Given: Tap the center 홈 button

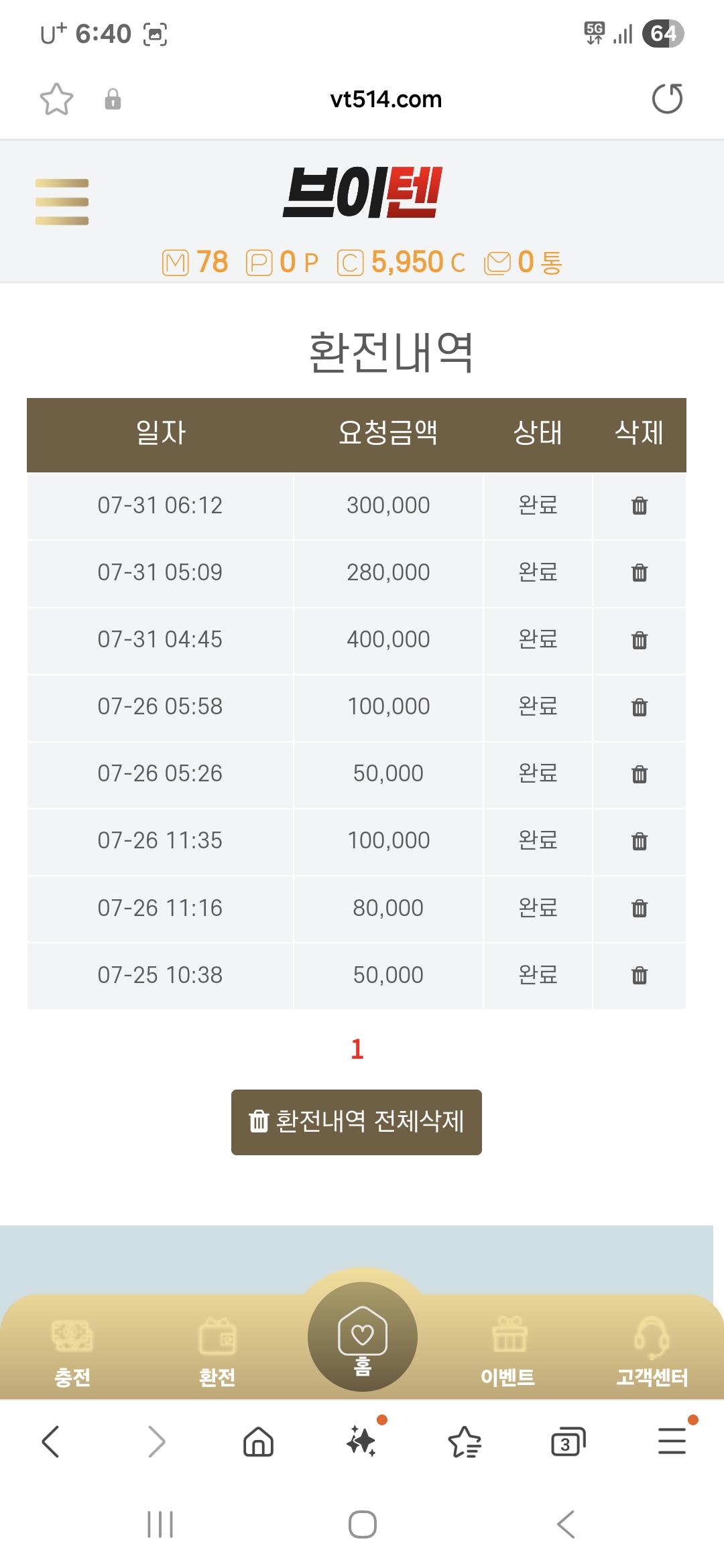Looking at the screenshot, I should [x=363, y=1337].
